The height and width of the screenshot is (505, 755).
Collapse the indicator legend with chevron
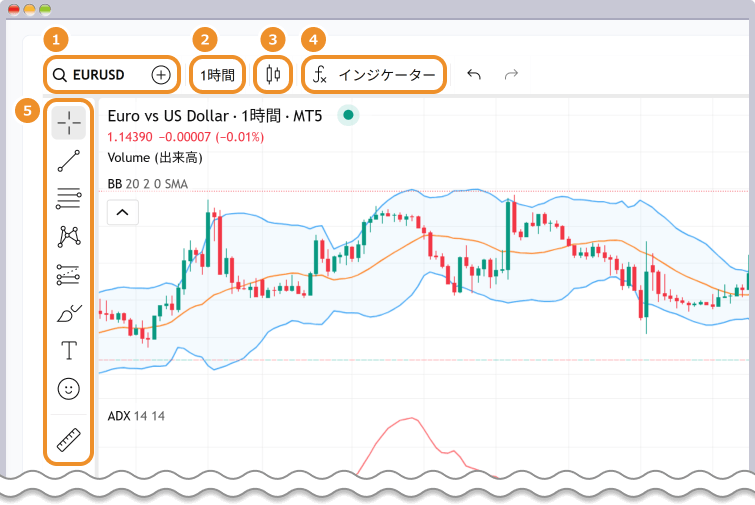point(122,212)
